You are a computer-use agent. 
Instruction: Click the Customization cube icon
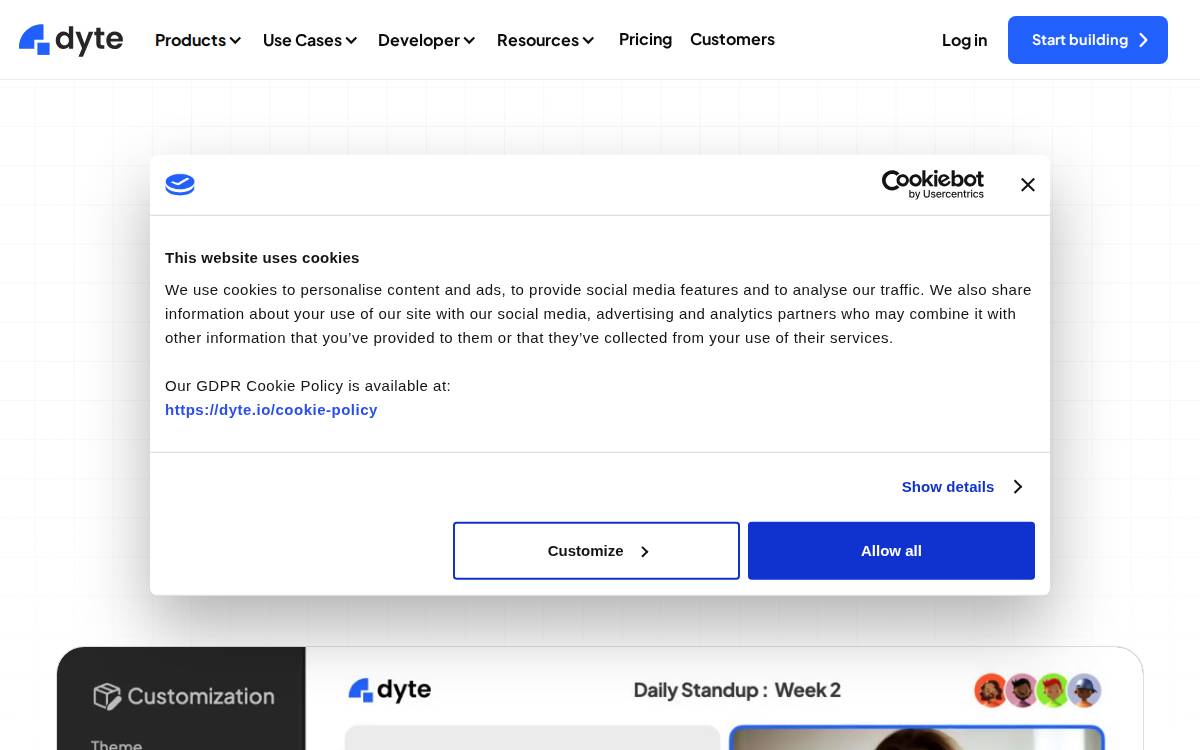[107, 696]
